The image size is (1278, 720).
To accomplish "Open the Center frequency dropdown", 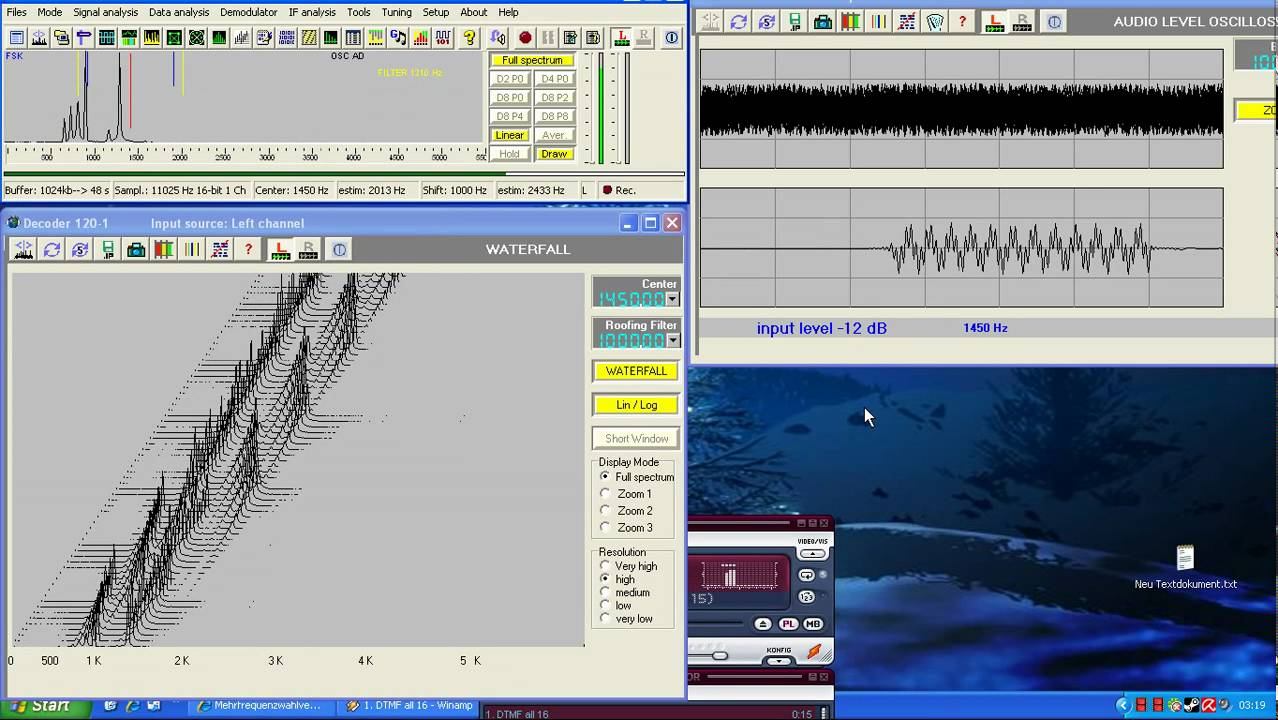I will [672, 299].
